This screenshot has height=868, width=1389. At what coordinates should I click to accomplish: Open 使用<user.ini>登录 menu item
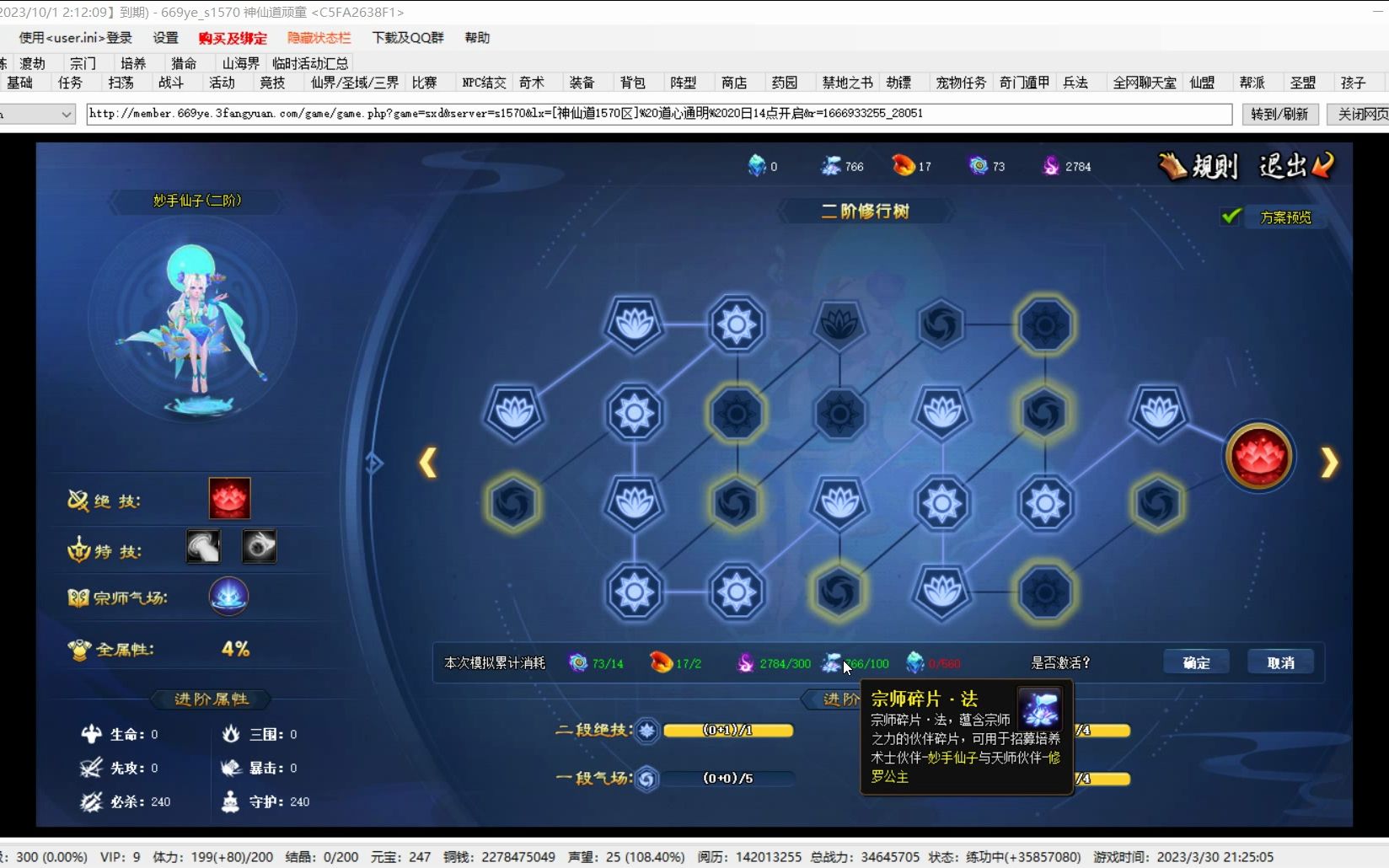(x=76, y=38)
